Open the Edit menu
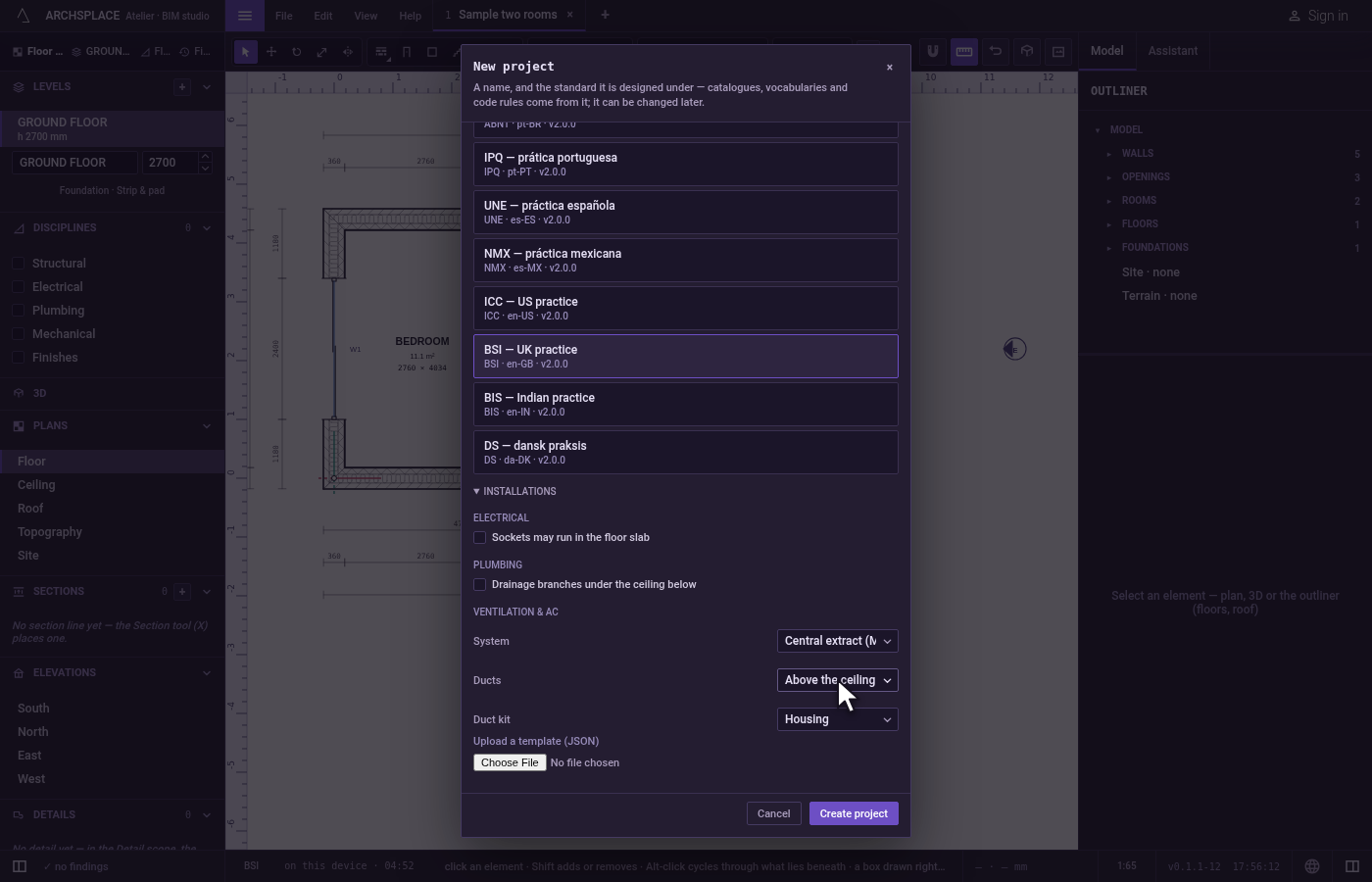The image size is (1372, 882). [322, 16]
